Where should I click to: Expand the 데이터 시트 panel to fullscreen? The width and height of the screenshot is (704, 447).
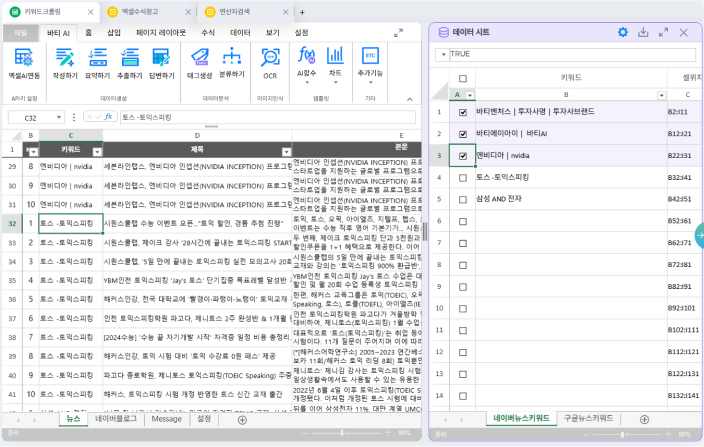point(663,32)
